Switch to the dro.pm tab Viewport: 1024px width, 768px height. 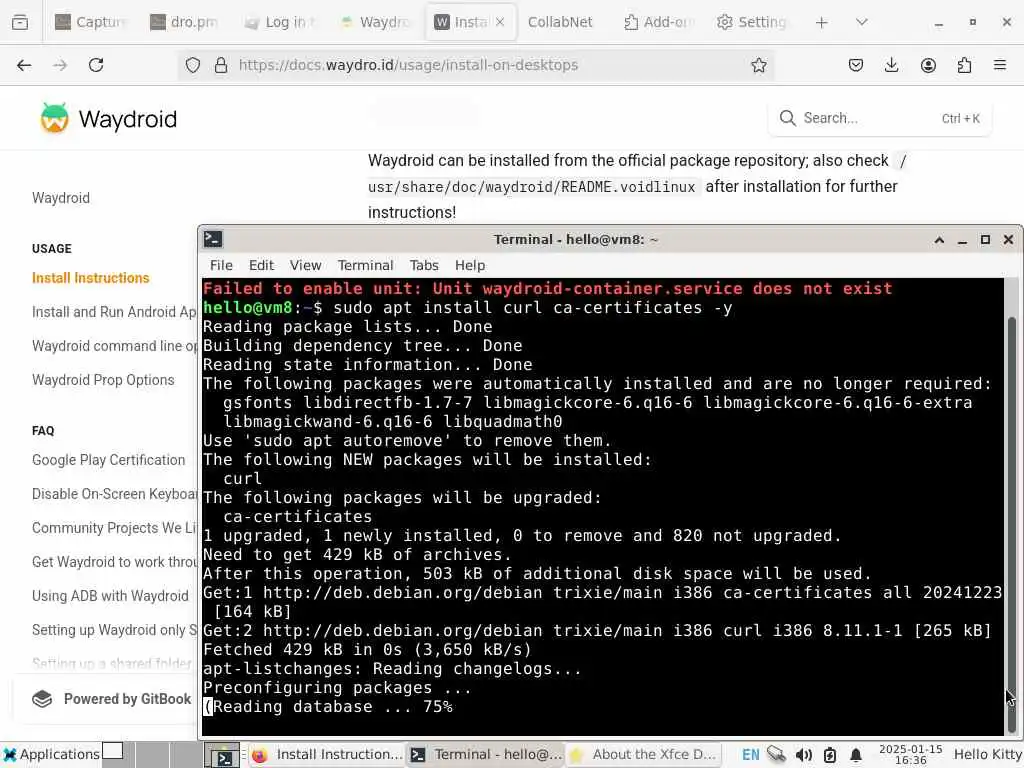[x=185, y=22]
